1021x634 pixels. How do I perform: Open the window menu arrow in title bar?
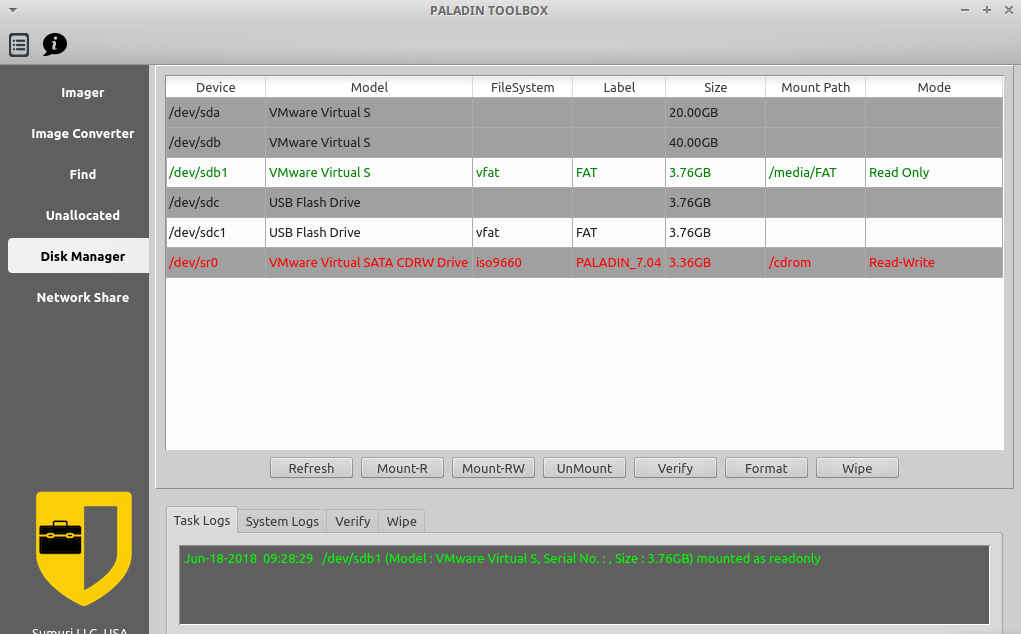tap(12, 10)
